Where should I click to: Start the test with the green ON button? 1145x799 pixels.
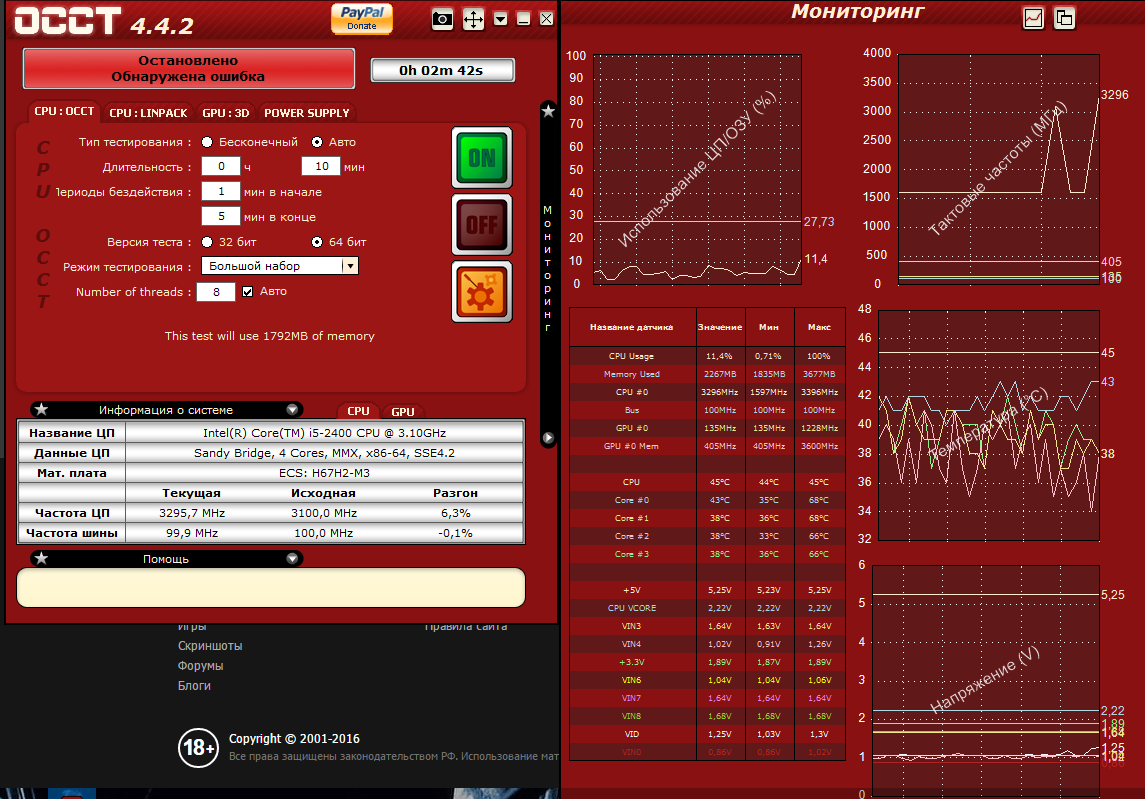tap(482, 158)
